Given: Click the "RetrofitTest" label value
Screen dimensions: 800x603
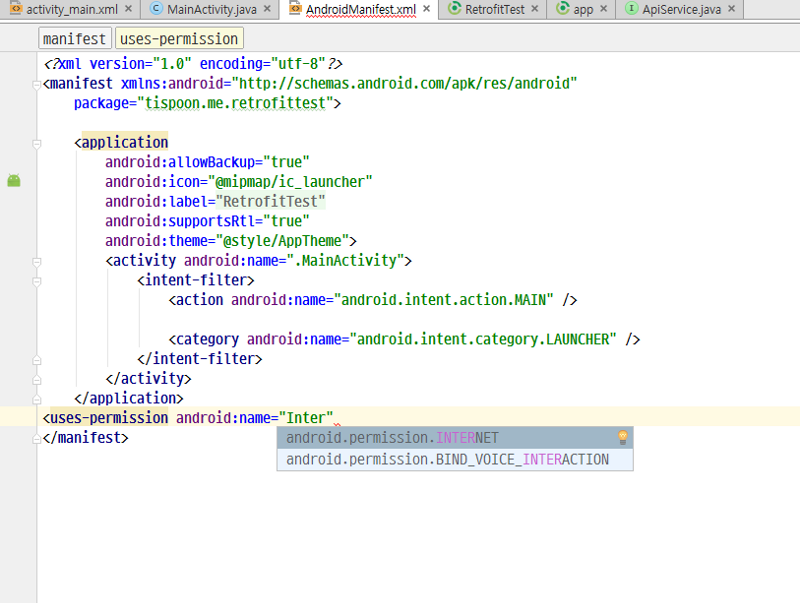Looking at the screenshot, I should click(270, 202).
